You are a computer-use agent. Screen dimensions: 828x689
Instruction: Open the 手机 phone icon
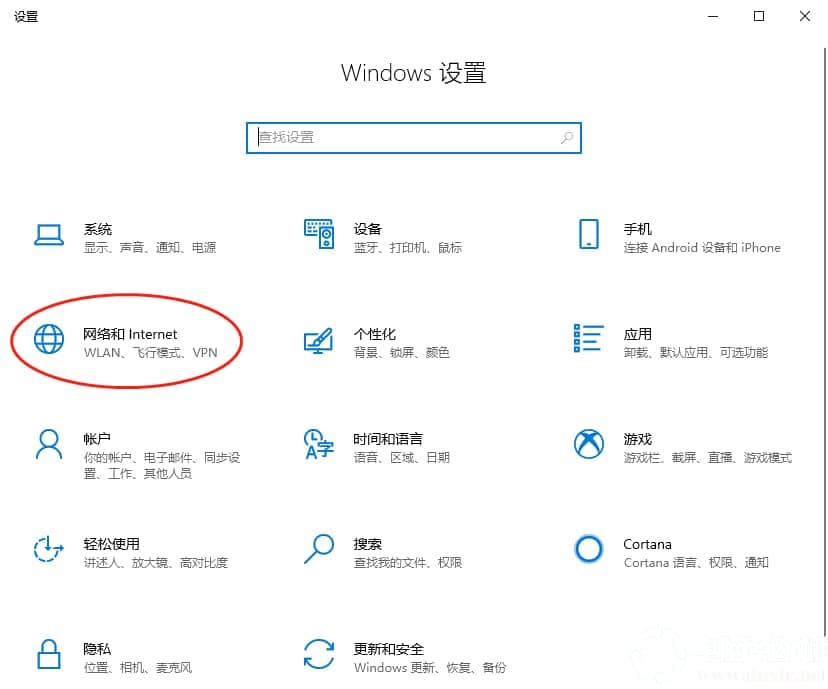point(589,234)
